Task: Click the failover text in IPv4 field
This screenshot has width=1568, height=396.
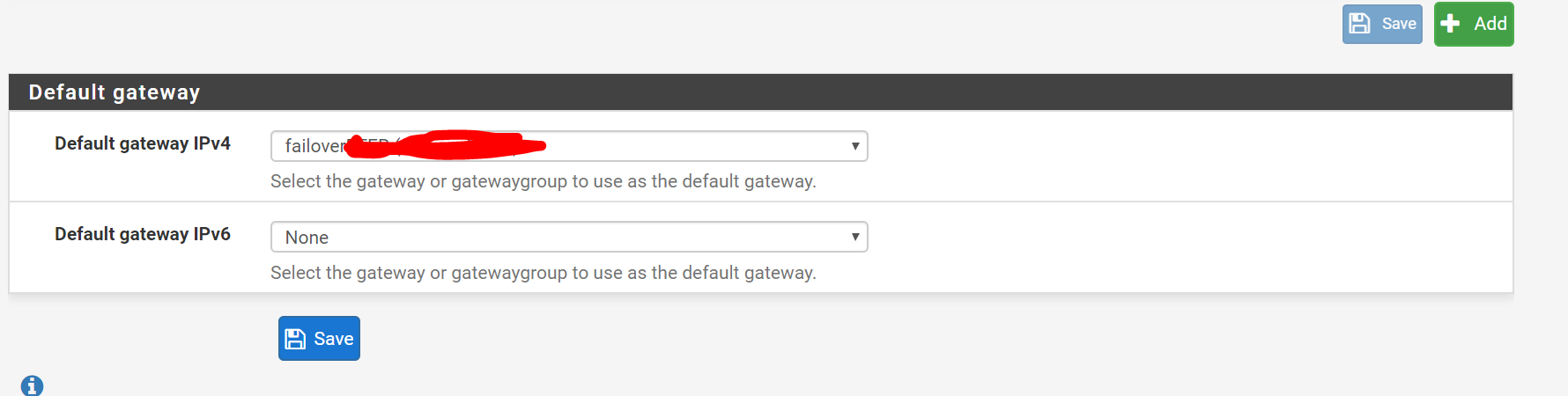Action: point(314,146)
